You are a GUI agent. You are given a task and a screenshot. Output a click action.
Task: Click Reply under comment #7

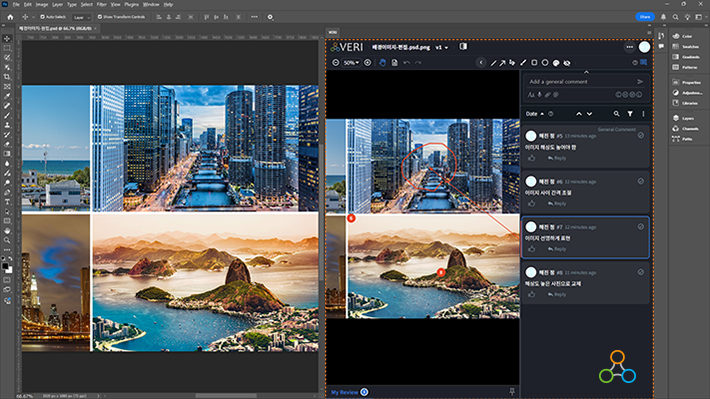pos(557,249)
